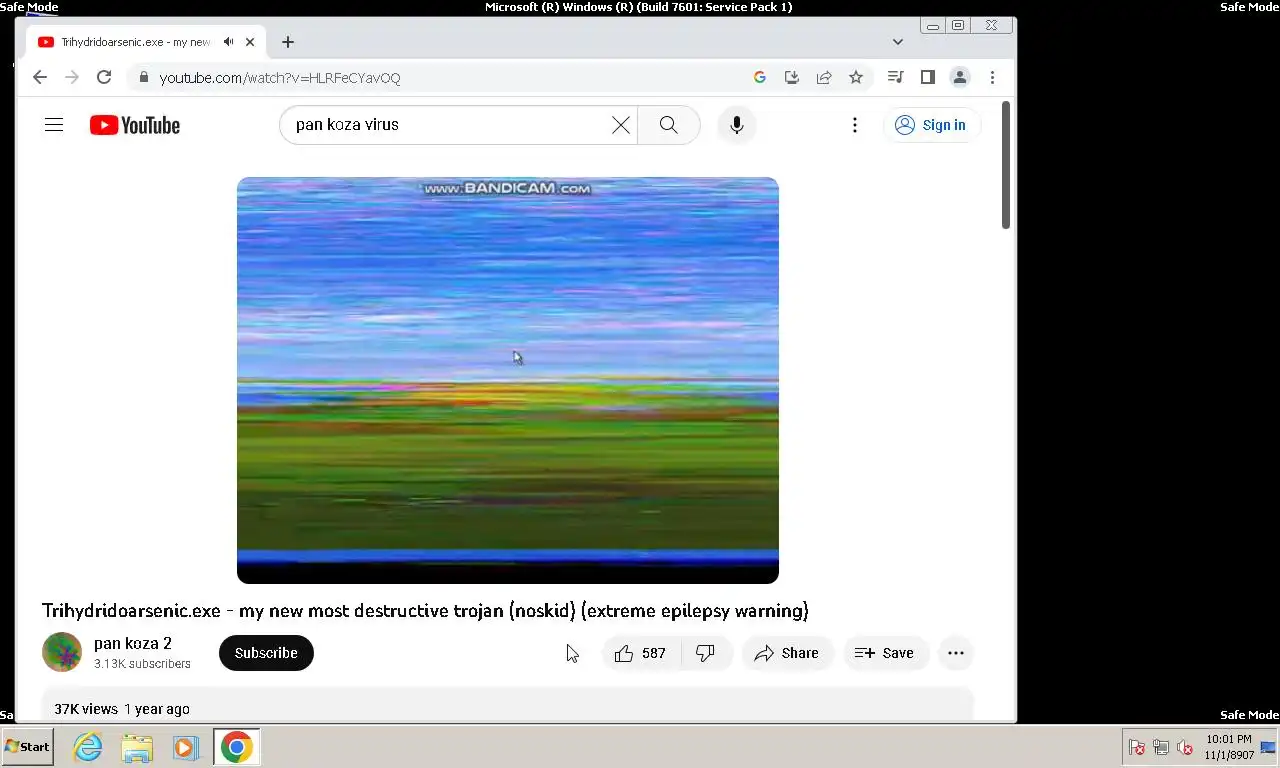
Task: Maximize the Chrome window
Action: 958,25
